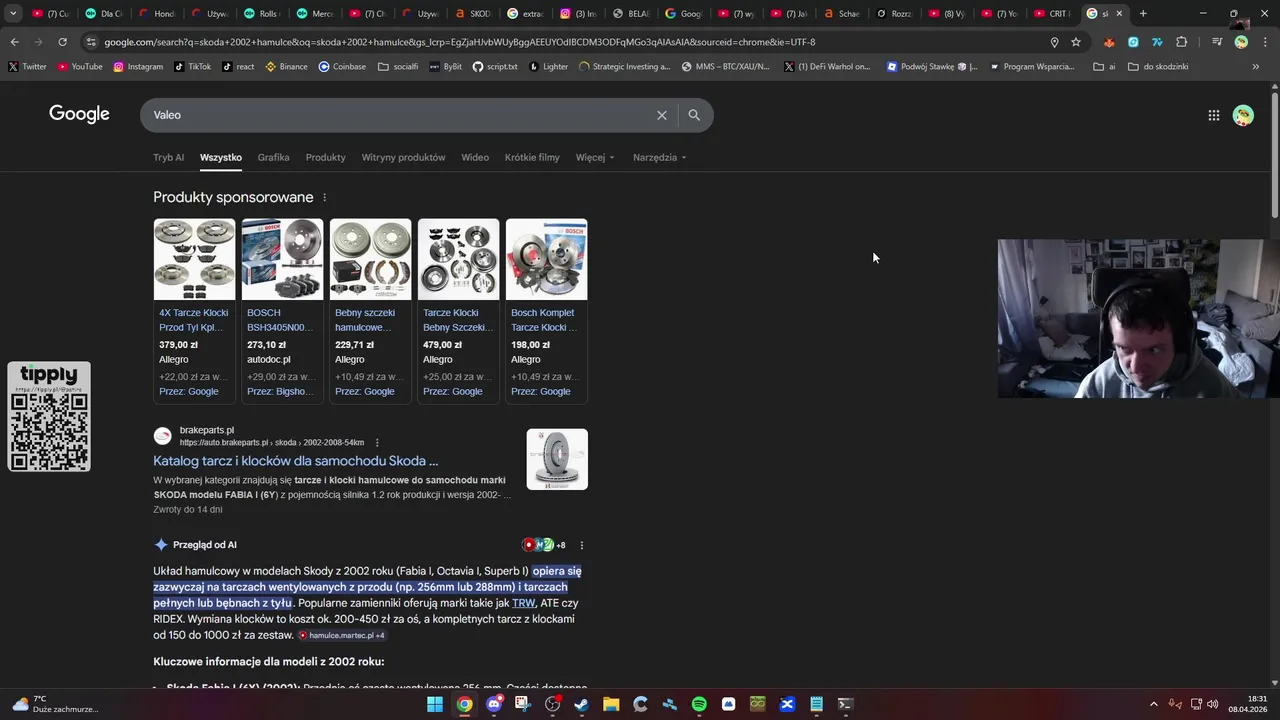Run the search with the magnifier icon
Viewport: 1280px width, 720px height.
point(694,115)
